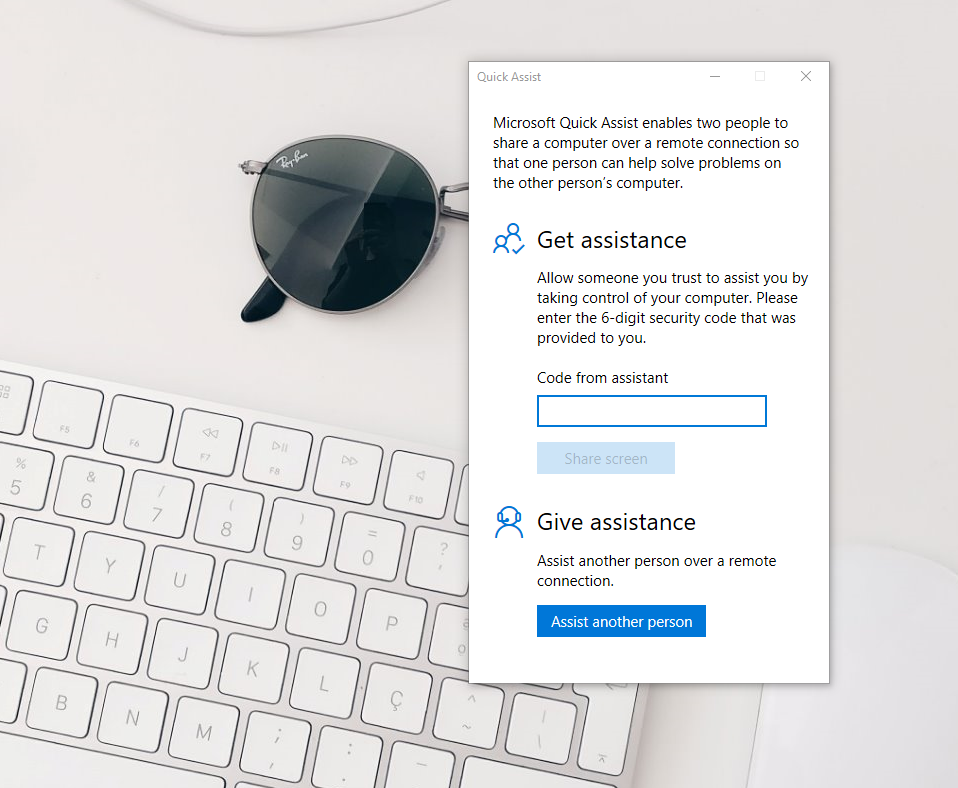
Task: Click the sunglasses lens on the wallpaper
Action: (x=344, y=224)
